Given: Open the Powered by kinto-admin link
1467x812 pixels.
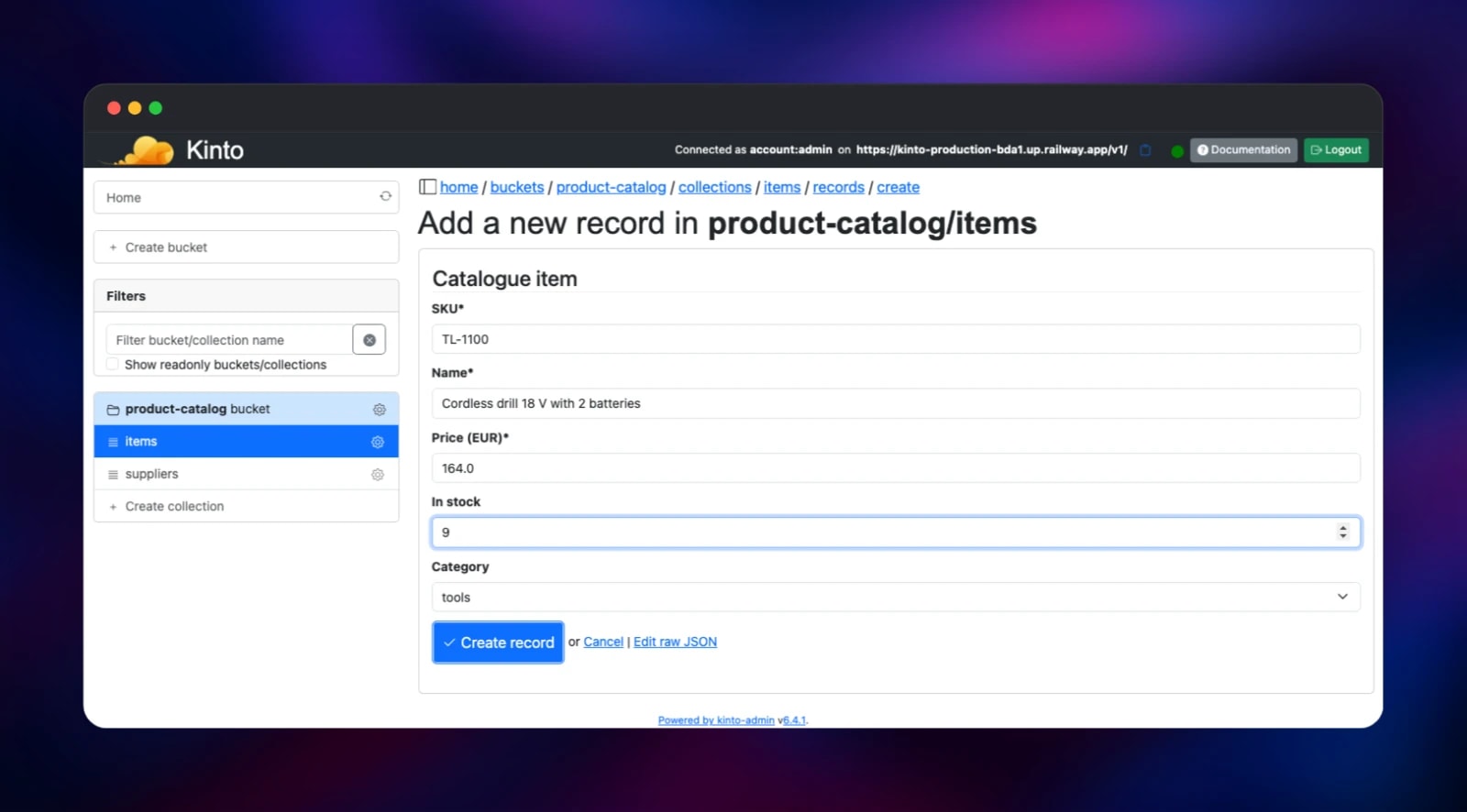Looking at the screenshot, I should coord(716,720).
